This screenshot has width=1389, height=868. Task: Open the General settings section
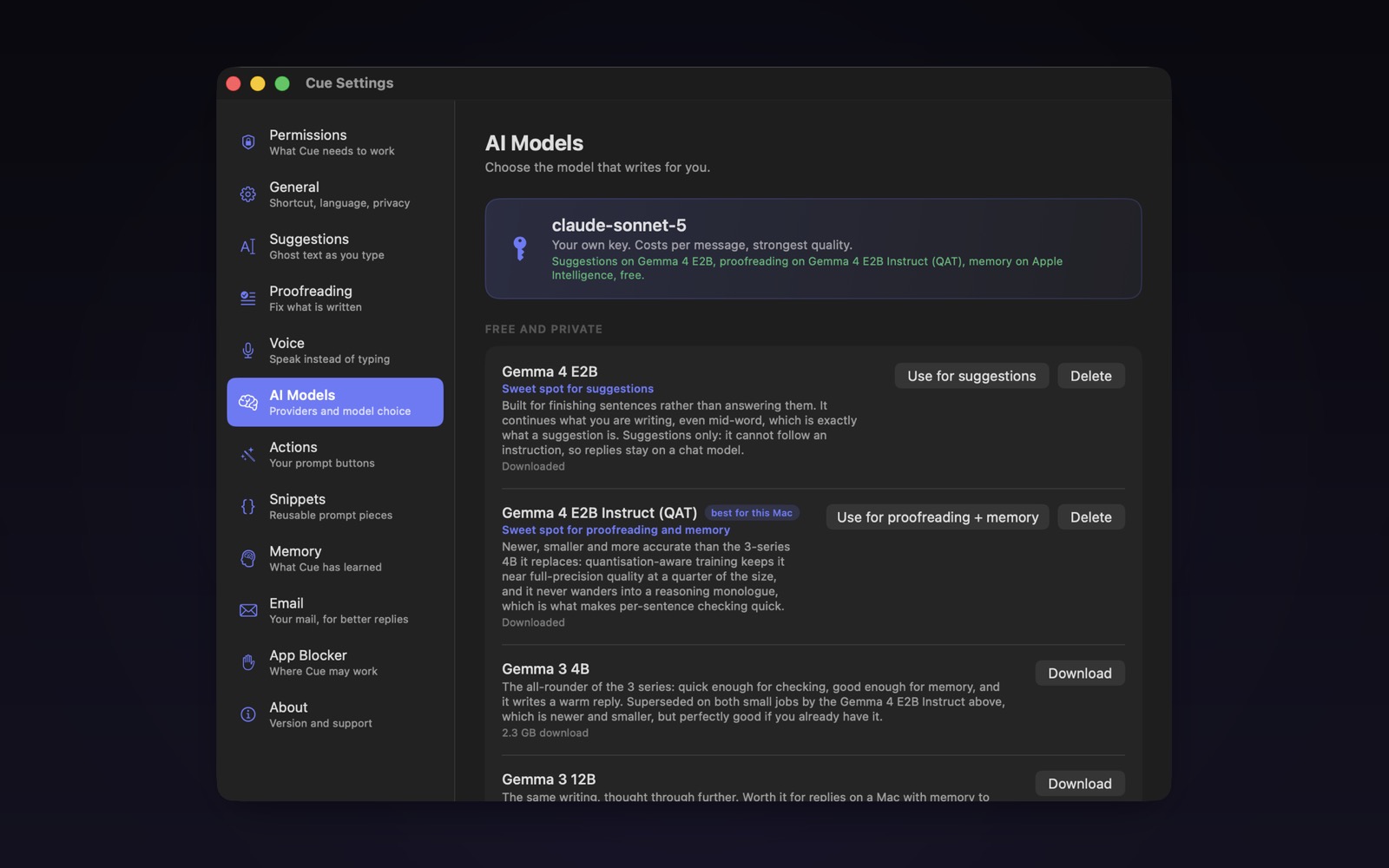(x=335, y=194)
